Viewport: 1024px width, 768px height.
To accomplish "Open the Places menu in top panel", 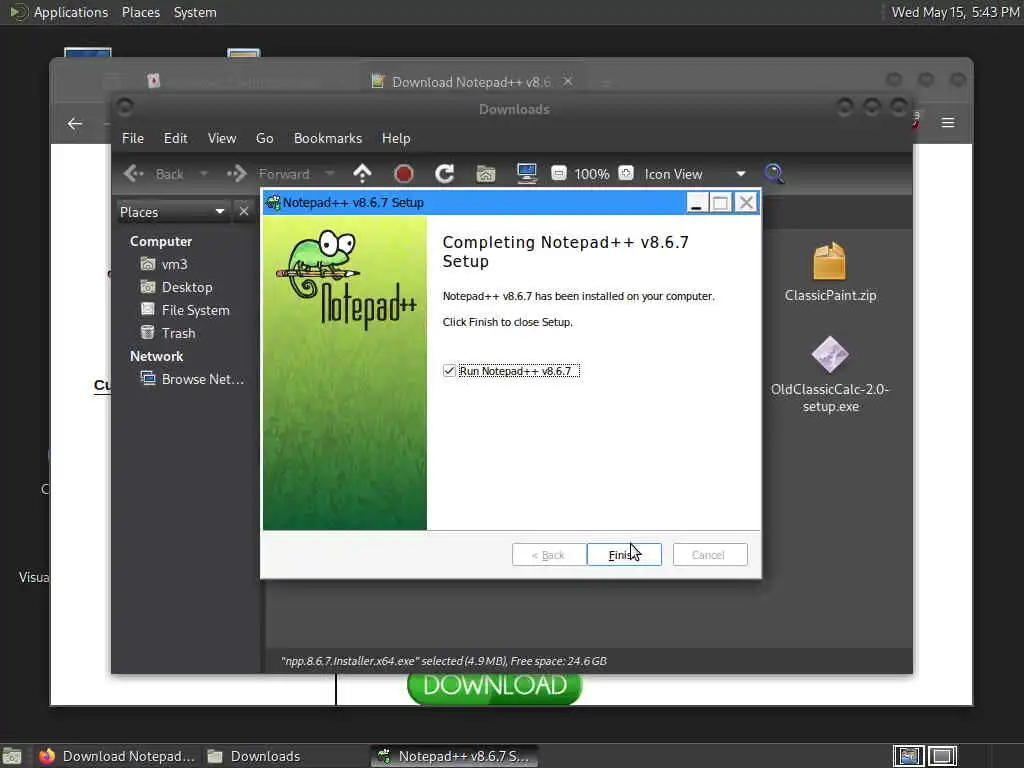I will [140, 12].
